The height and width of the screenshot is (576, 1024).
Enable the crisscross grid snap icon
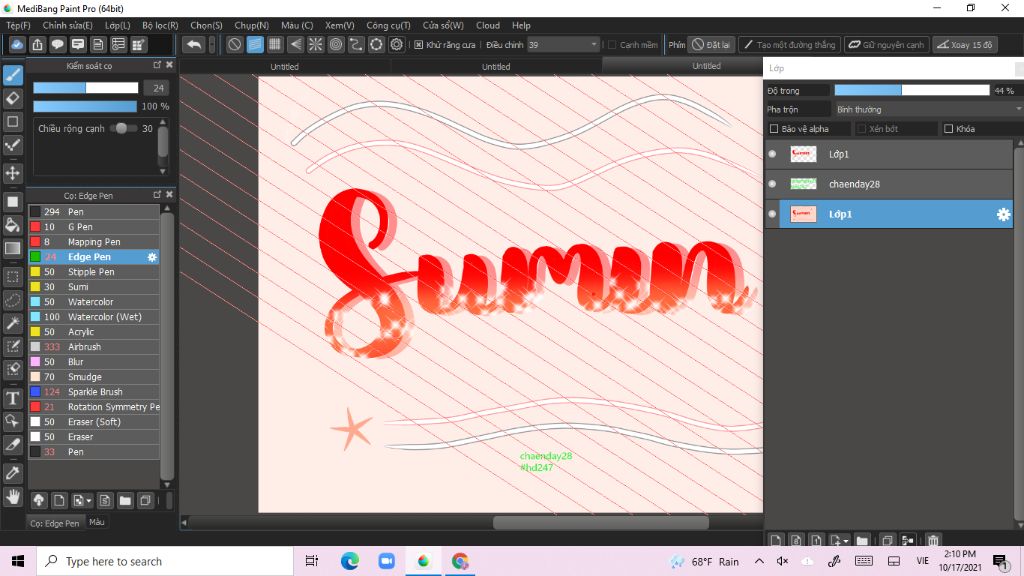click(275, 44)
